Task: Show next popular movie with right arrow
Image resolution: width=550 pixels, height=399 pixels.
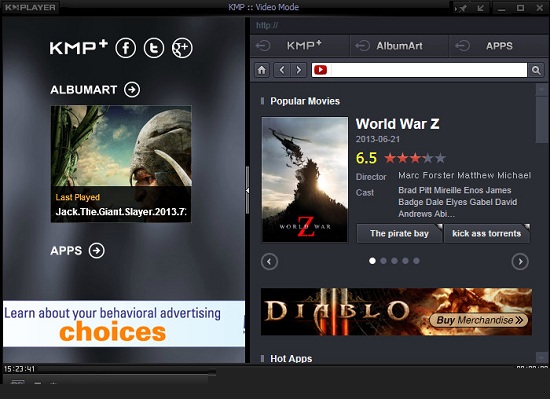Action: coord(520,262)
